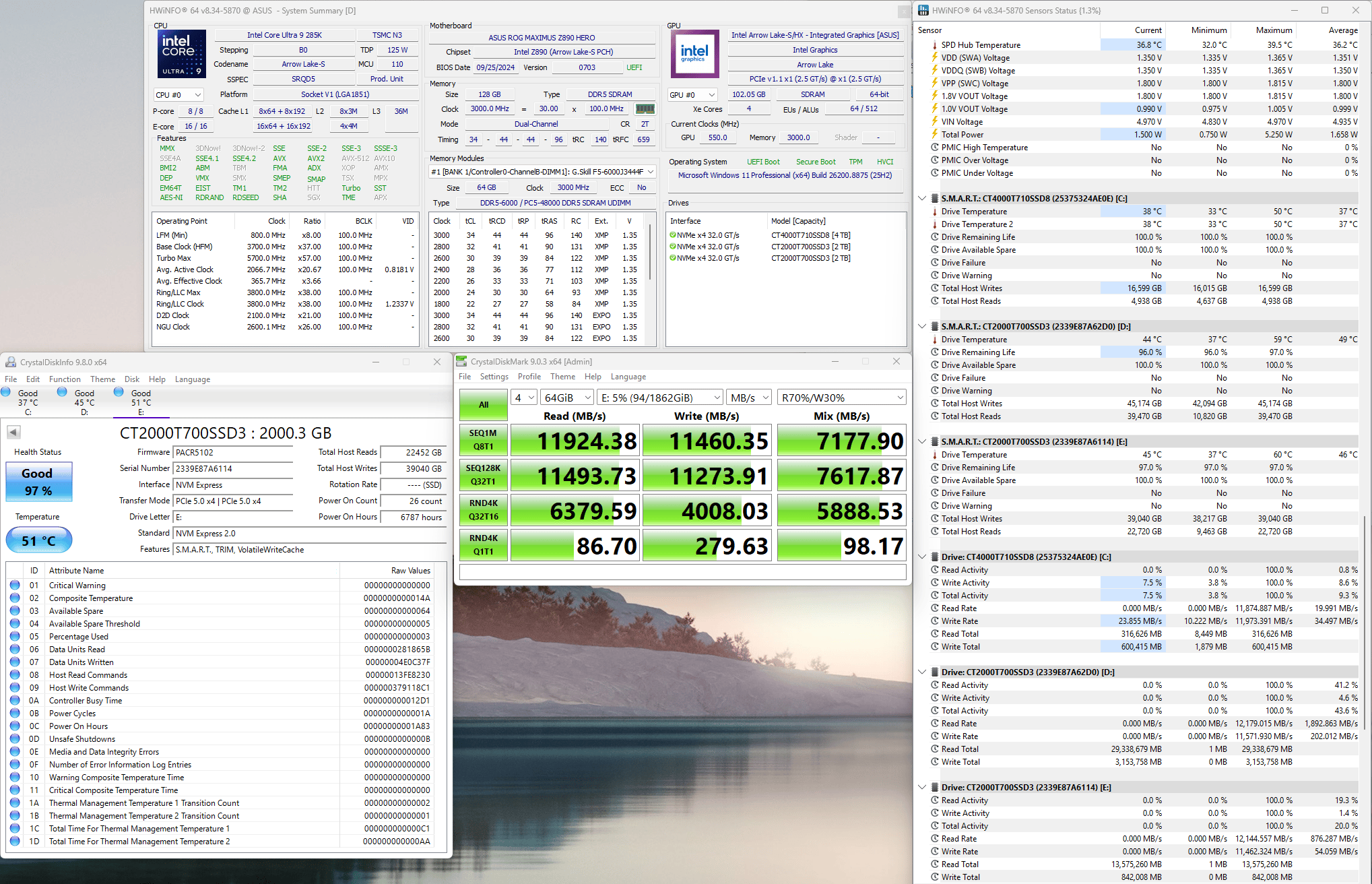Open the test count dropdown showing 4
1372x884 pixels.
(x=524, y=398)
